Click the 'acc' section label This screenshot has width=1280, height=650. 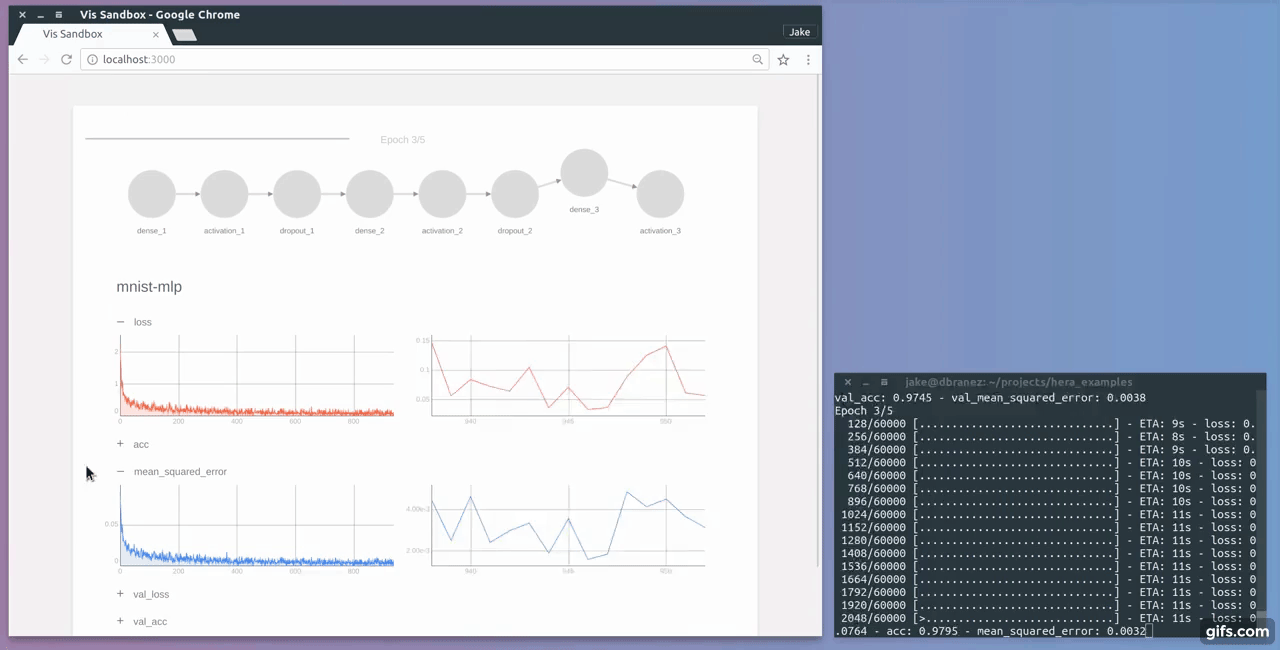(x=141, y=444)
